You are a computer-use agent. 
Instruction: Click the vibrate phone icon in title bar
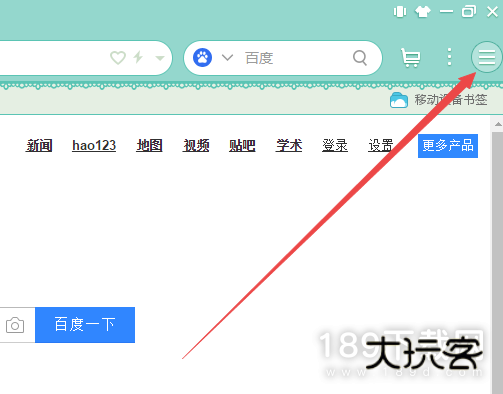pos(400,12)
